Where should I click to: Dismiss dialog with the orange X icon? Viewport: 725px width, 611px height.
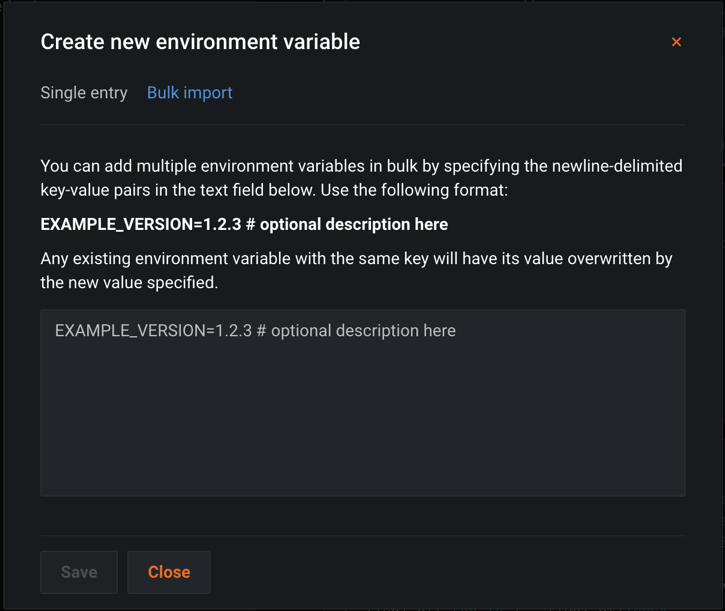(676, 42)
